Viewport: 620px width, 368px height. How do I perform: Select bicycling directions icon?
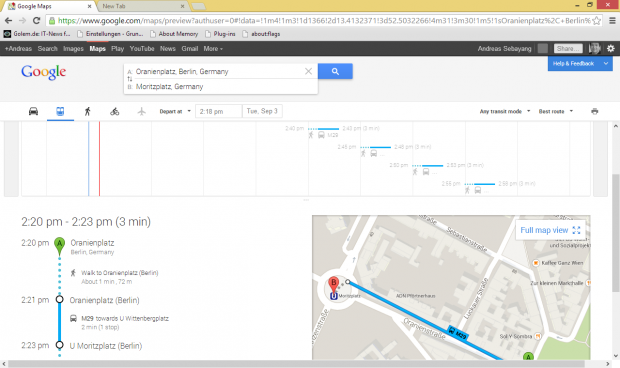[x=115, y=111]
